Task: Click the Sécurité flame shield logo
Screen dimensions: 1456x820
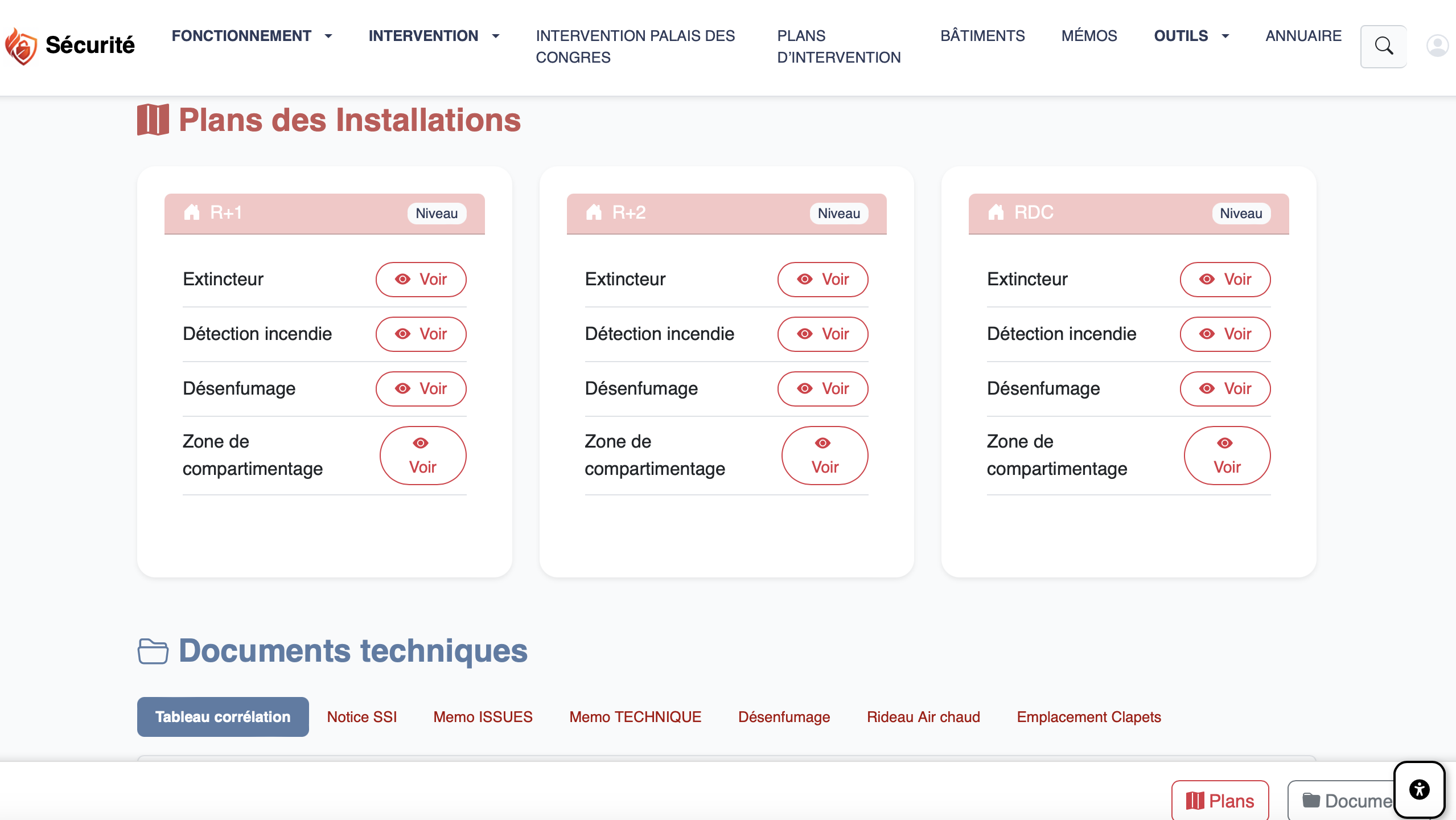Action: [x=21, y=46]
